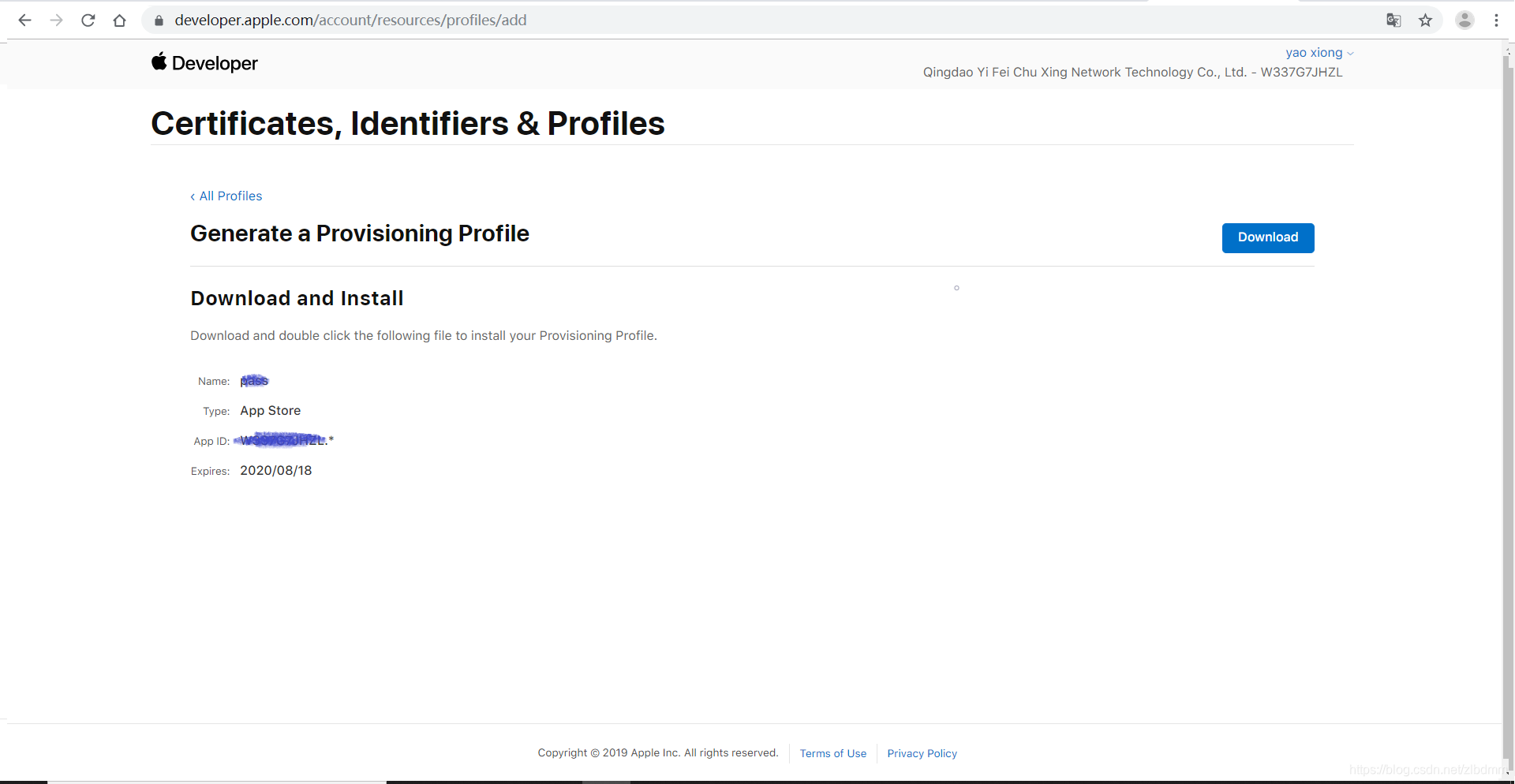1515x784 pixels.
Task: Click the Certificates, Identifiers & Profiles heading
Action: [408, 124]
